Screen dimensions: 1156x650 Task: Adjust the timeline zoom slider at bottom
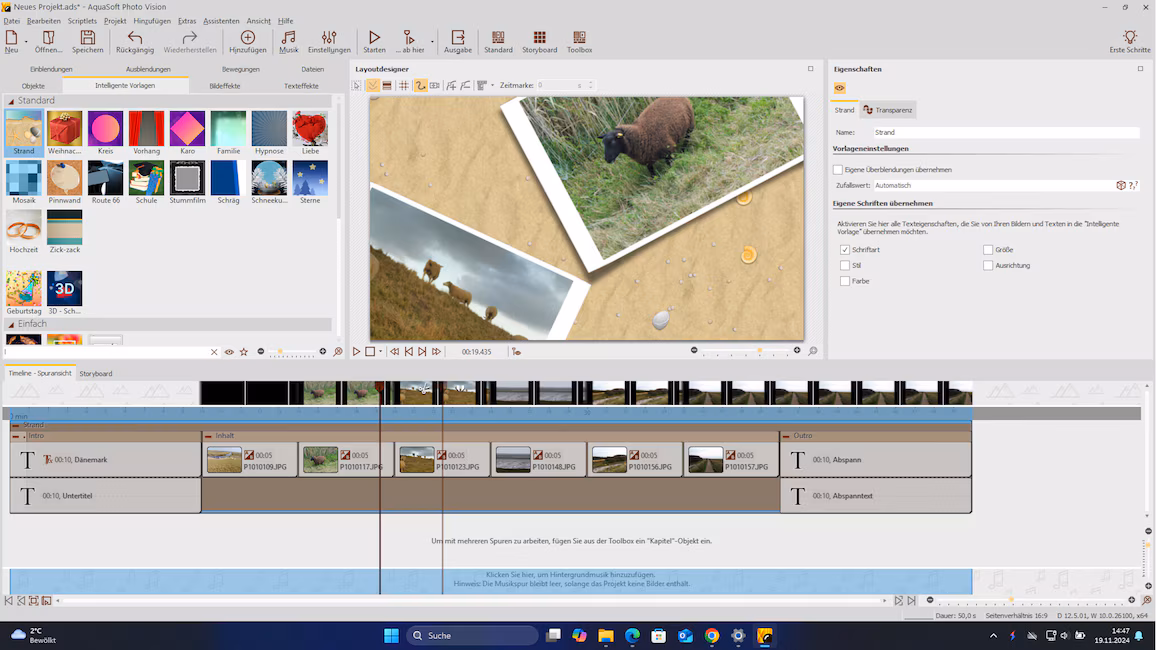tap(1031, 601)
